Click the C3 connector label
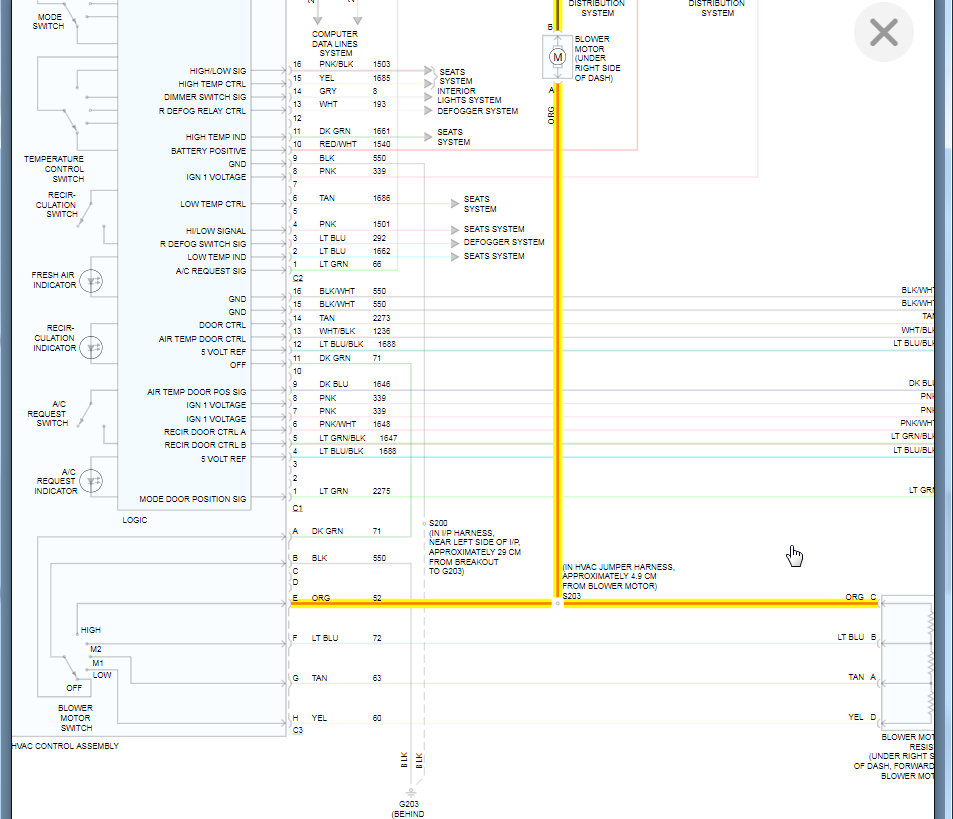This screenshot has height=819, width=953. click(298, 731)
